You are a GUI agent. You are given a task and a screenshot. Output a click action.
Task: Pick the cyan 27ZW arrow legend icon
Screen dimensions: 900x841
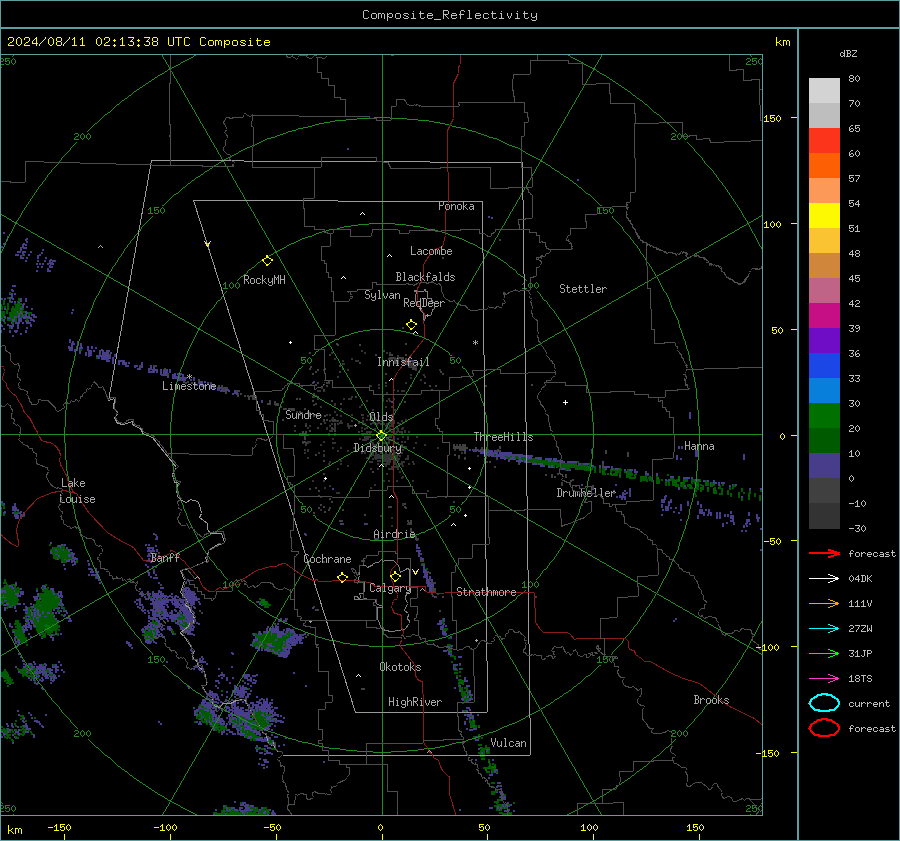click(x=824, y=628)
